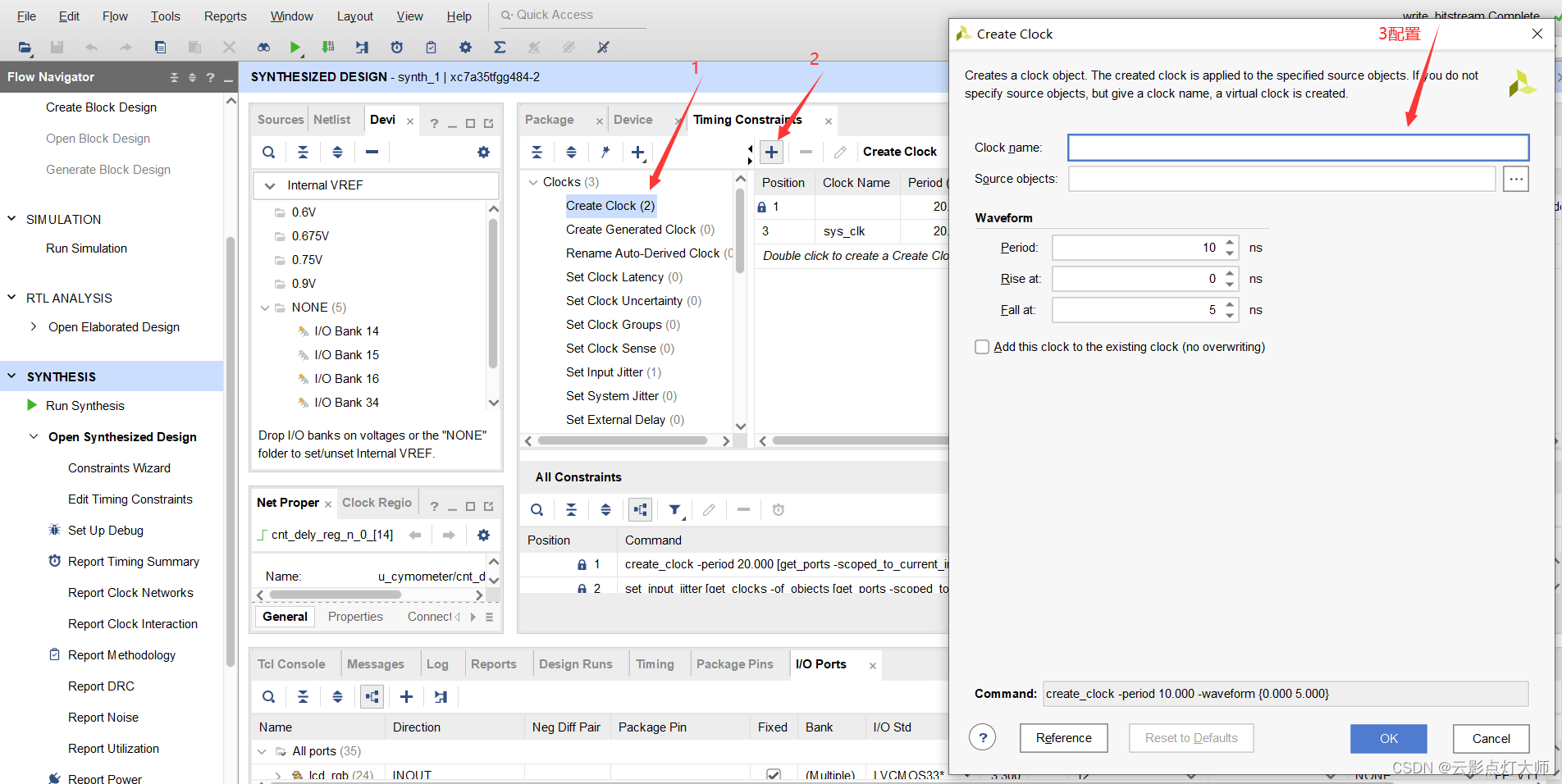The image size is (1562, 784).
Task: Click Period value field
Action: (x=1137, y=248)
